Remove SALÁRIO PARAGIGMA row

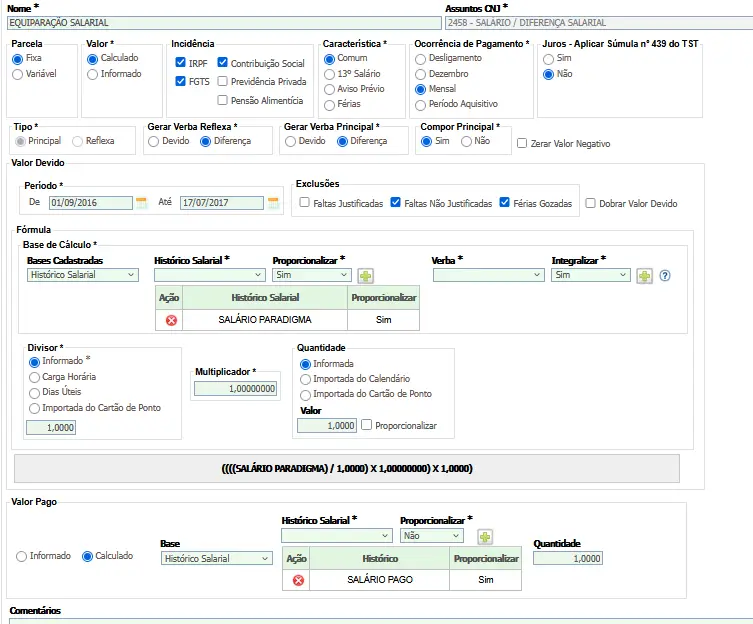pyautogui.click(x=170, y=320)
